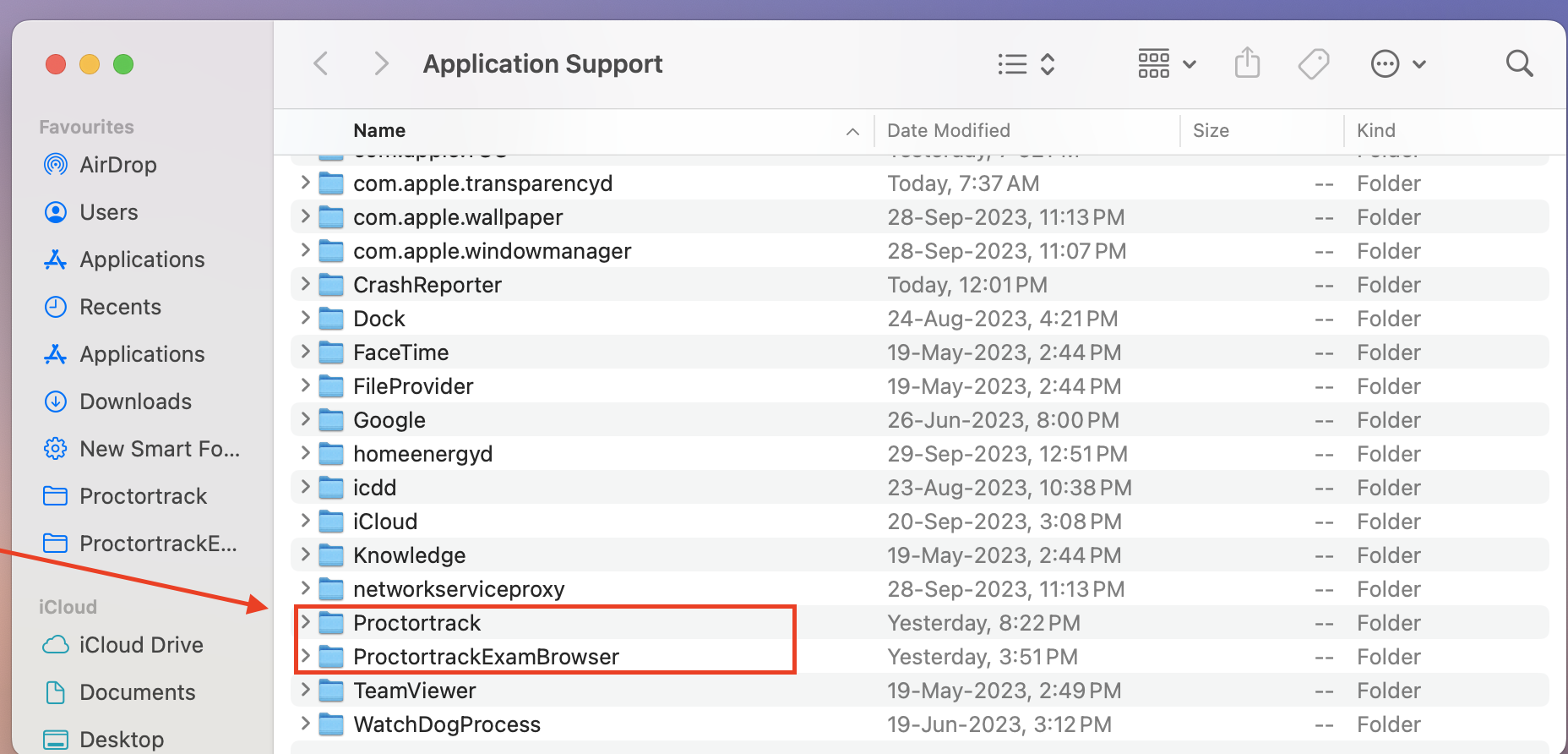Viewport: 1568px width, 754px height.
Task: Click the Application Support window title
Action: coord(542,64)
